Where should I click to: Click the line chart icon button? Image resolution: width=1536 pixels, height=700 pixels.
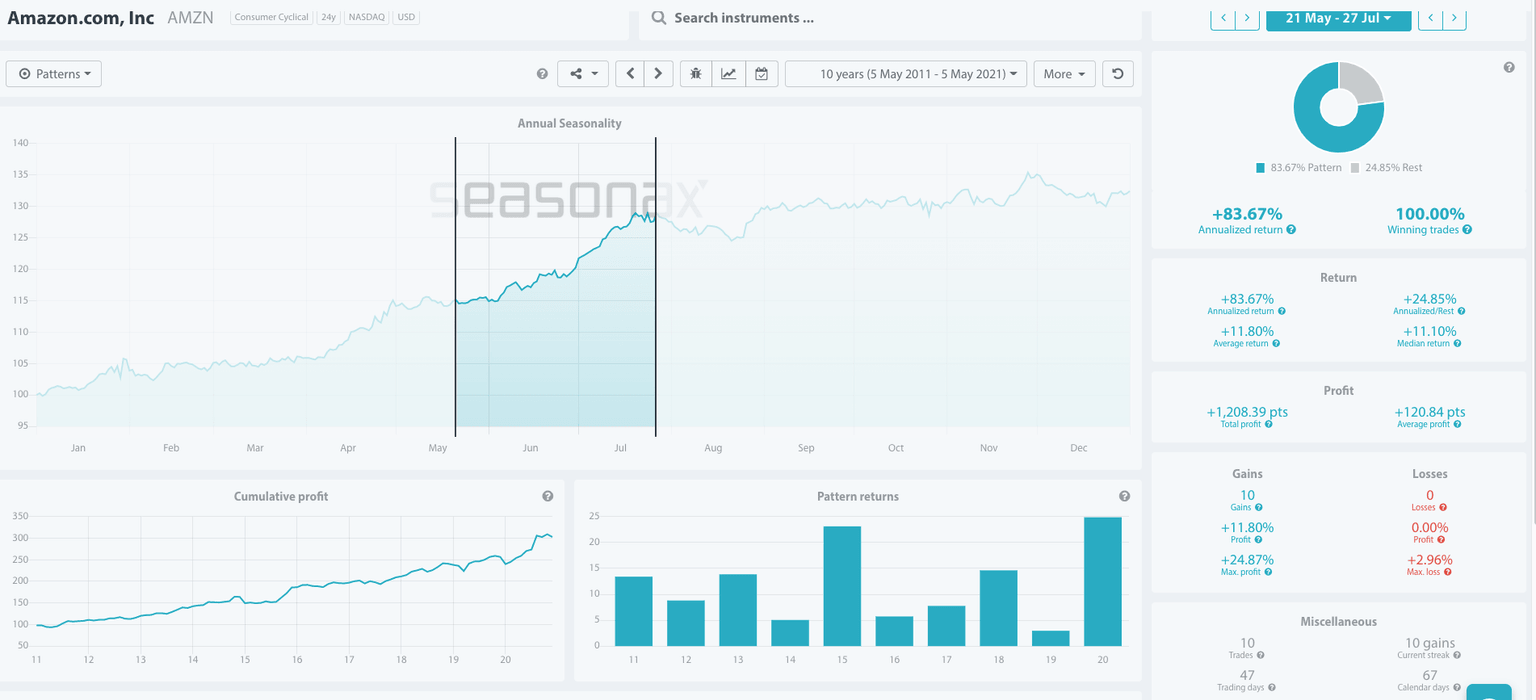tap(728, 74)
